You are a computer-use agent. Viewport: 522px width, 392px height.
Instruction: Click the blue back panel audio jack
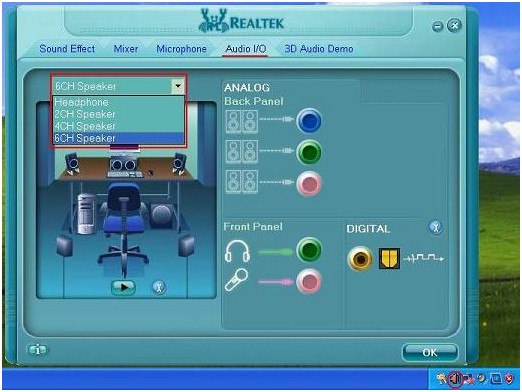pyautogui.click(x=309, y=120)
